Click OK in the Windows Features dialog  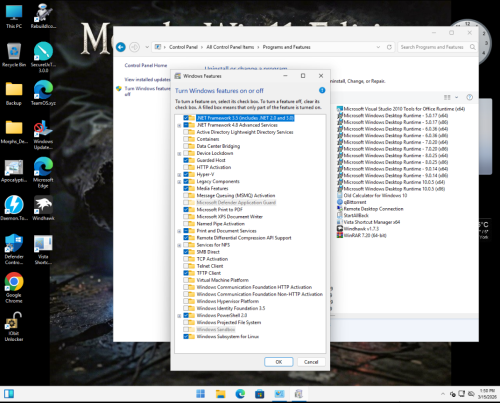pos(279,362)
